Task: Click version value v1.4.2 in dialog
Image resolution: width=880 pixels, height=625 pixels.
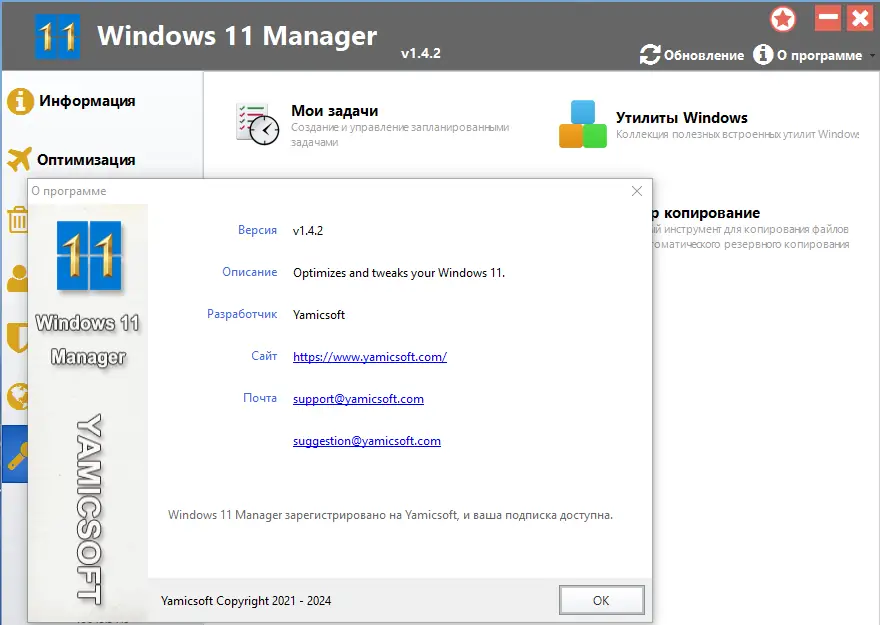Action: point(308,231)
